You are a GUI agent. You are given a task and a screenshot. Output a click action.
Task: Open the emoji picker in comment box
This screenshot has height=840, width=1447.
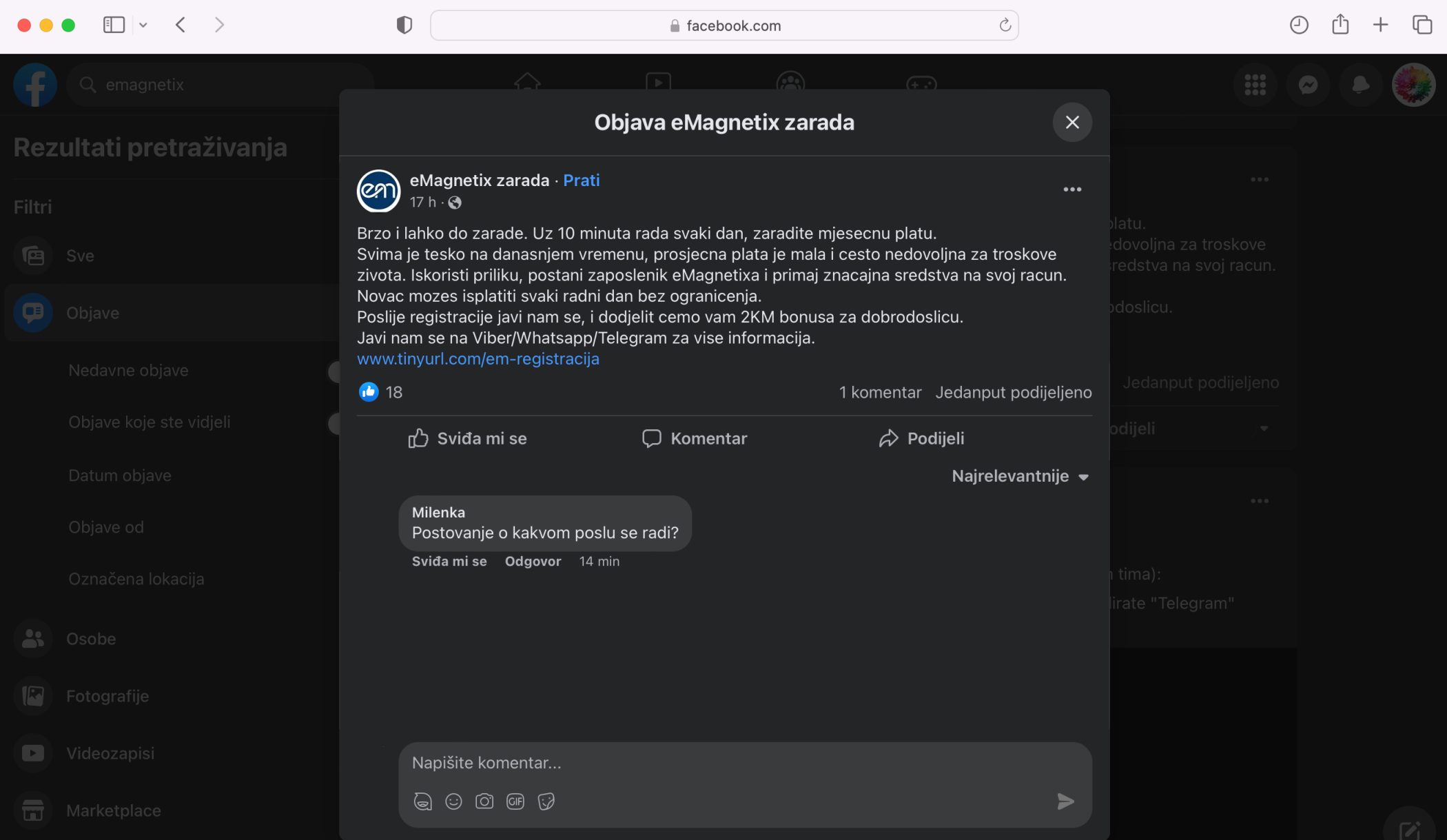453,801
